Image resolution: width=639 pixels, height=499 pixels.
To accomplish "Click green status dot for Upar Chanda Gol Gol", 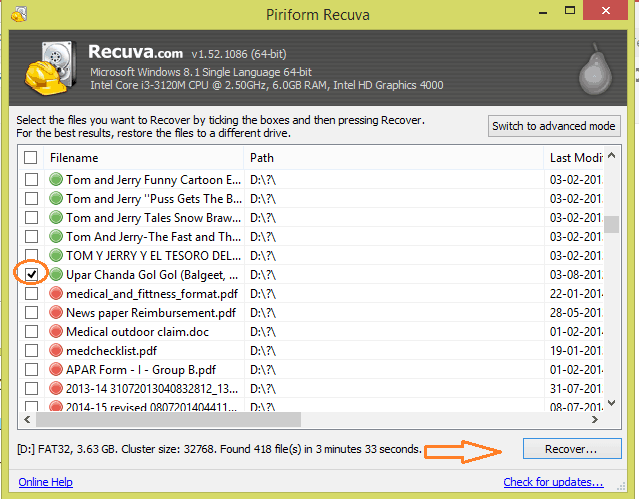I will click(x=56, y=274).
